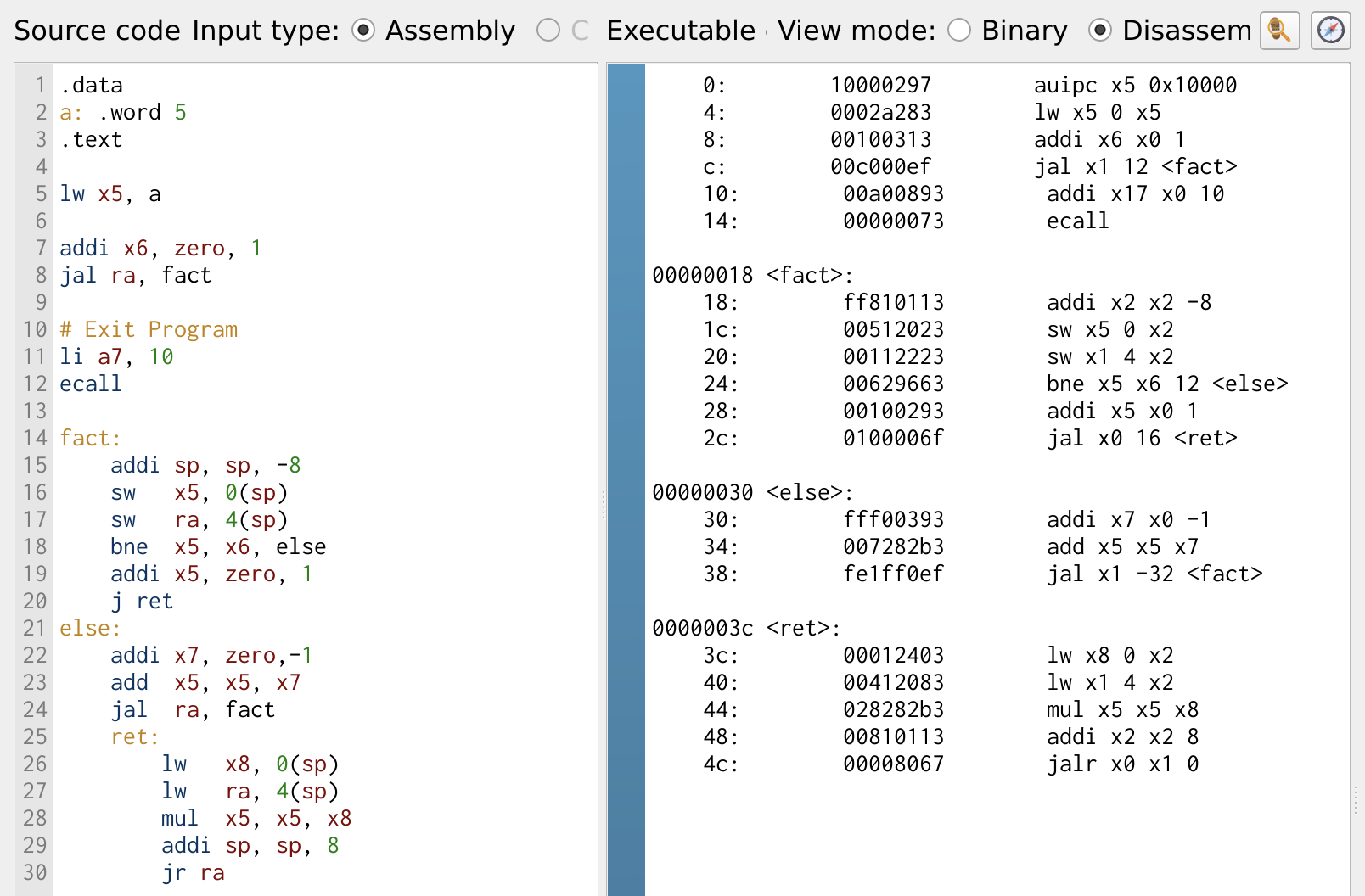Choose the Disassembled view mode radio button

[1100, 31]
